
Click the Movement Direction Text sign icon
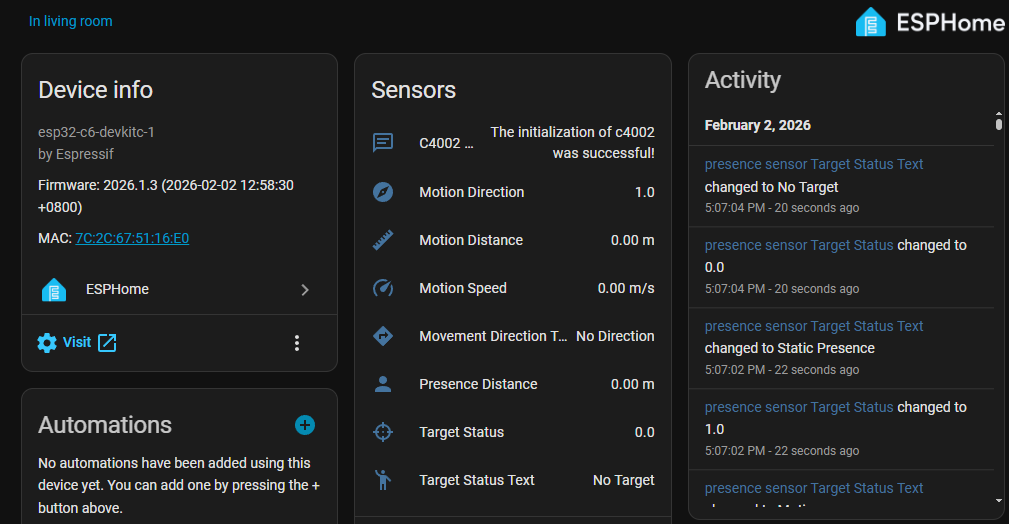[383, 336]
